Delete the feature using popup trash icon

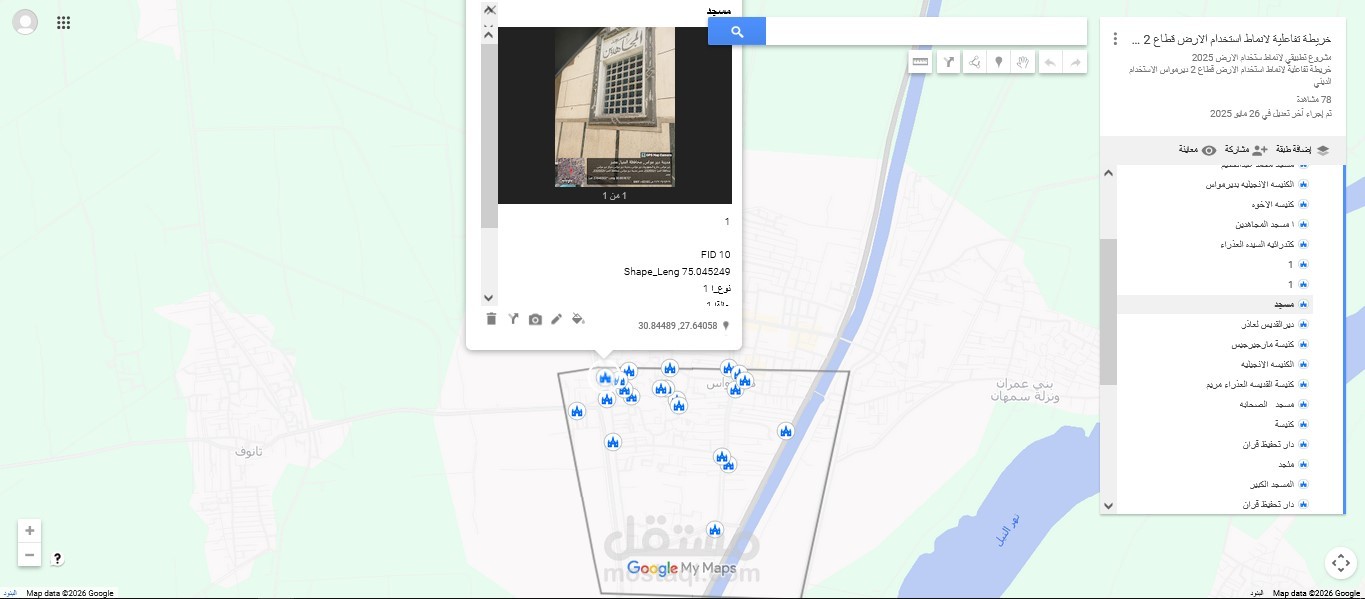point(491,319)
